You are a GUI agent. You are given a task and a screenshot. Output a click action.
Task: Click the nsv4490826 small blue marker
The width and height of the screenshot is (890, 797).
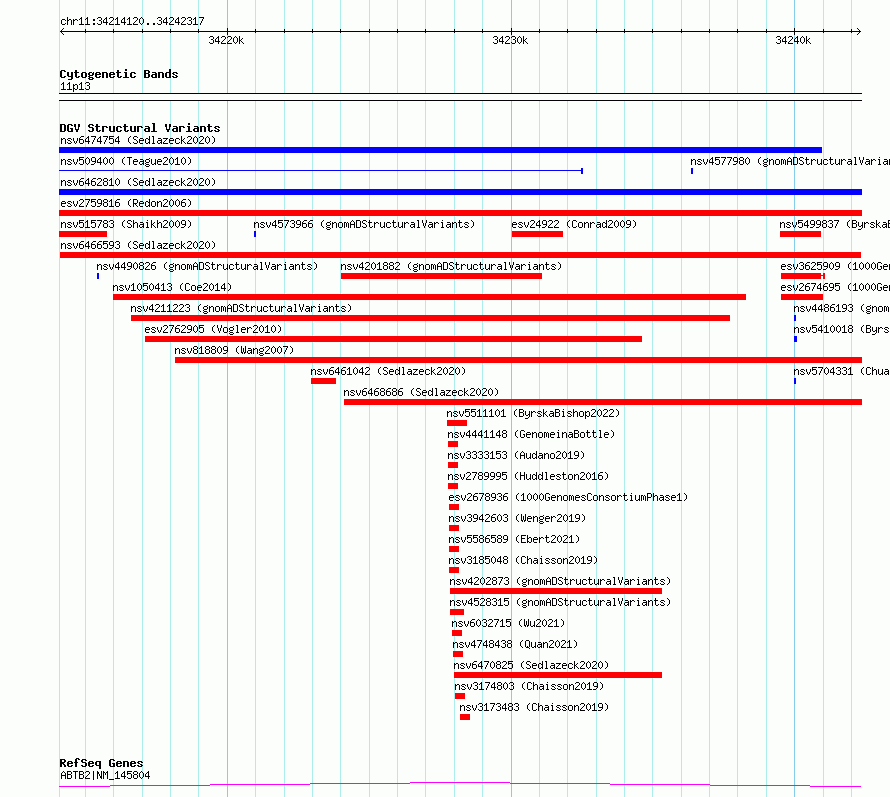[x=98, y=276]
